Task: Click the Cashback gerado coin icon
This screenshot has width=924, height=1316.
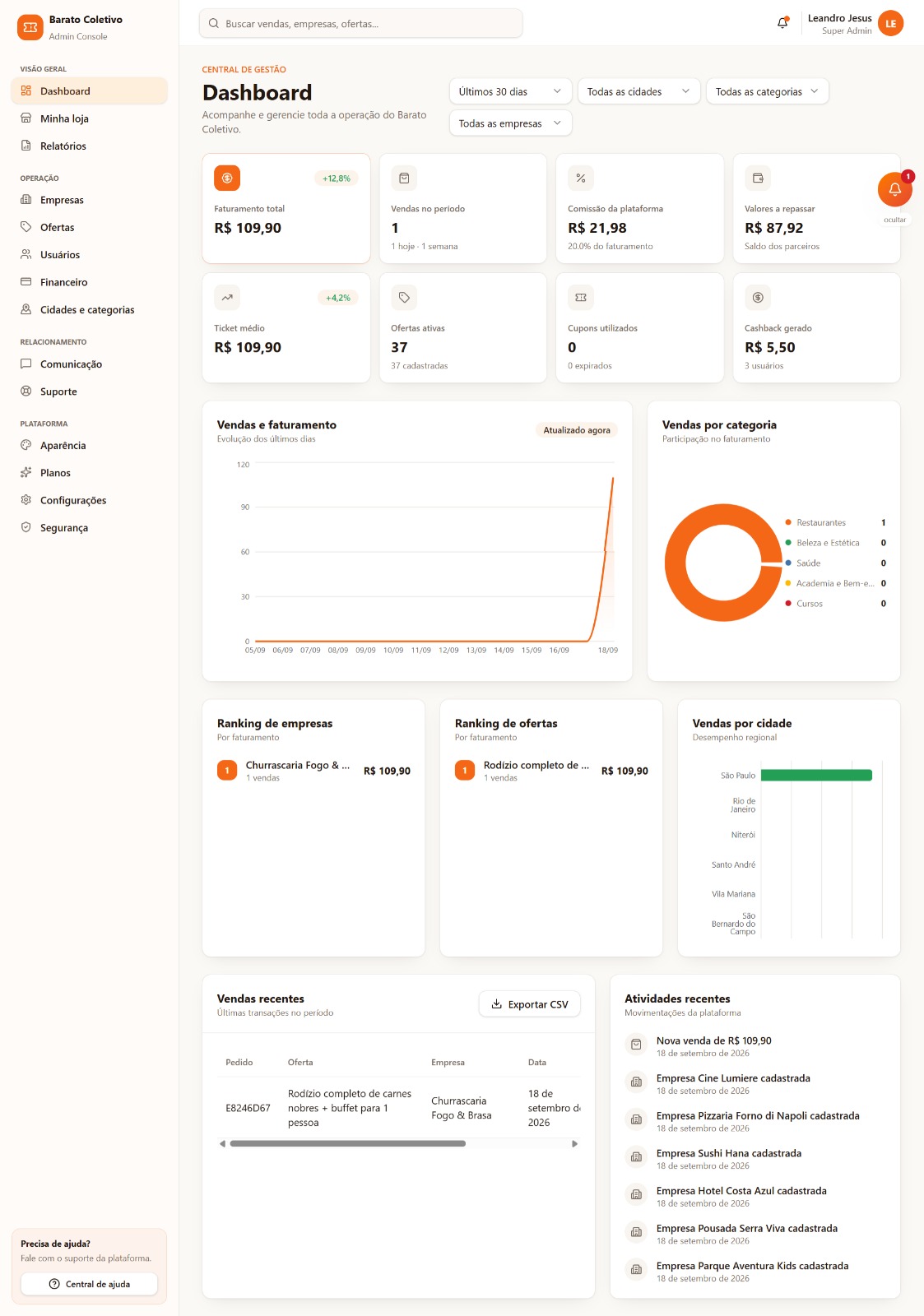Action: pyautogui.click(x=758, y=297)
